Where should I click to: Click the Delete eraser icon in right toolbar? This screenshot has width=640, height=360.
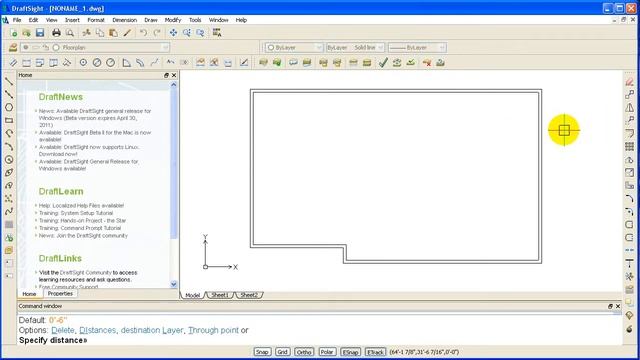[x=629, y=82]
